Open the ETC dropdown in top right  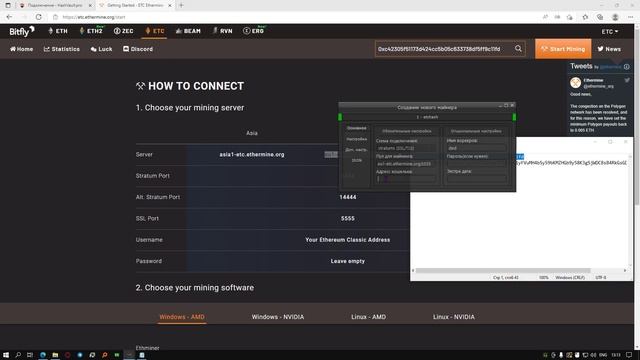tap(610, 31)
